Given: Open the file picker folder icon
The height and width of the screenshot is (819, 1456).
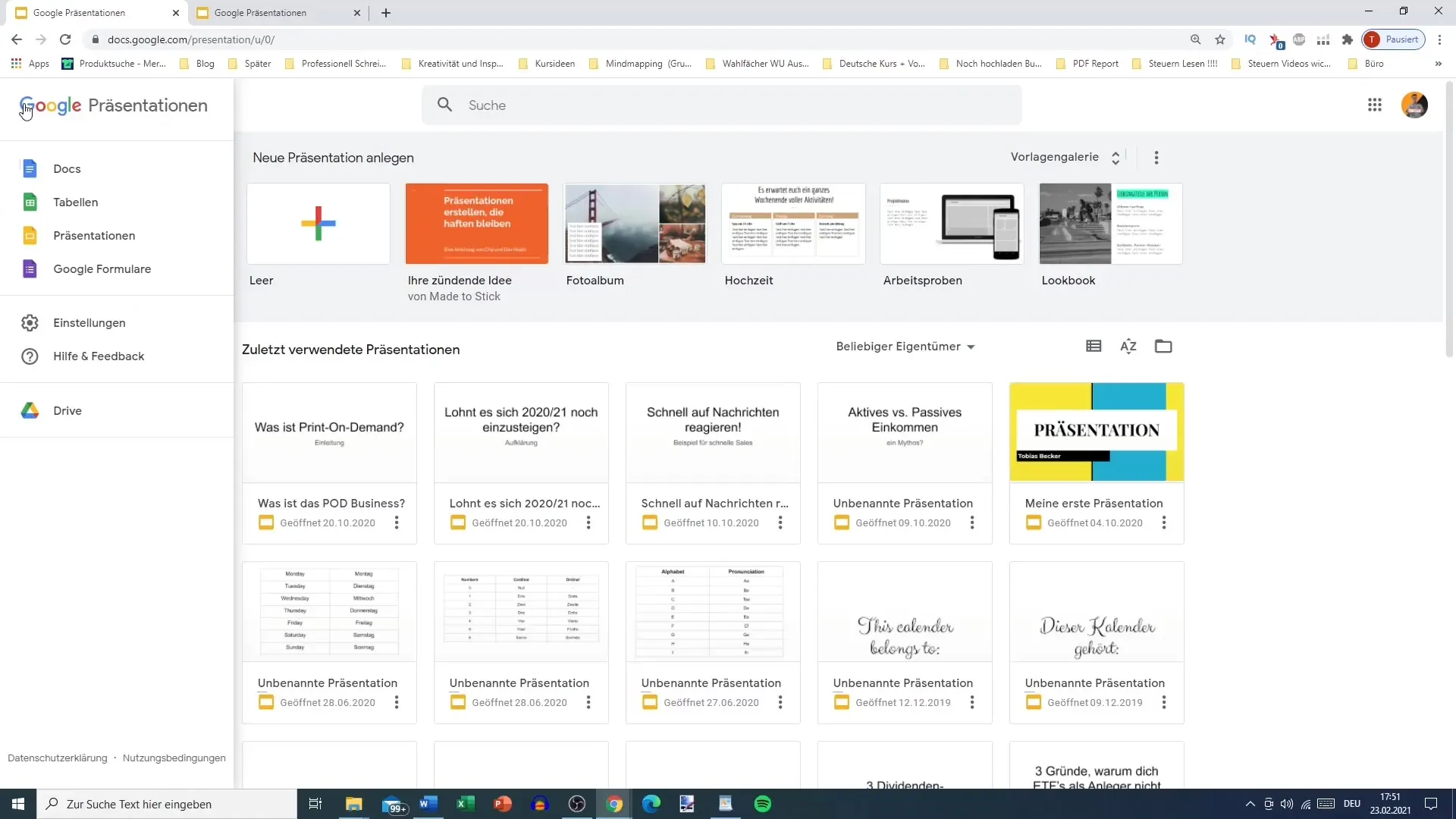Looking at the screenshot, I should coord(1163,347).
